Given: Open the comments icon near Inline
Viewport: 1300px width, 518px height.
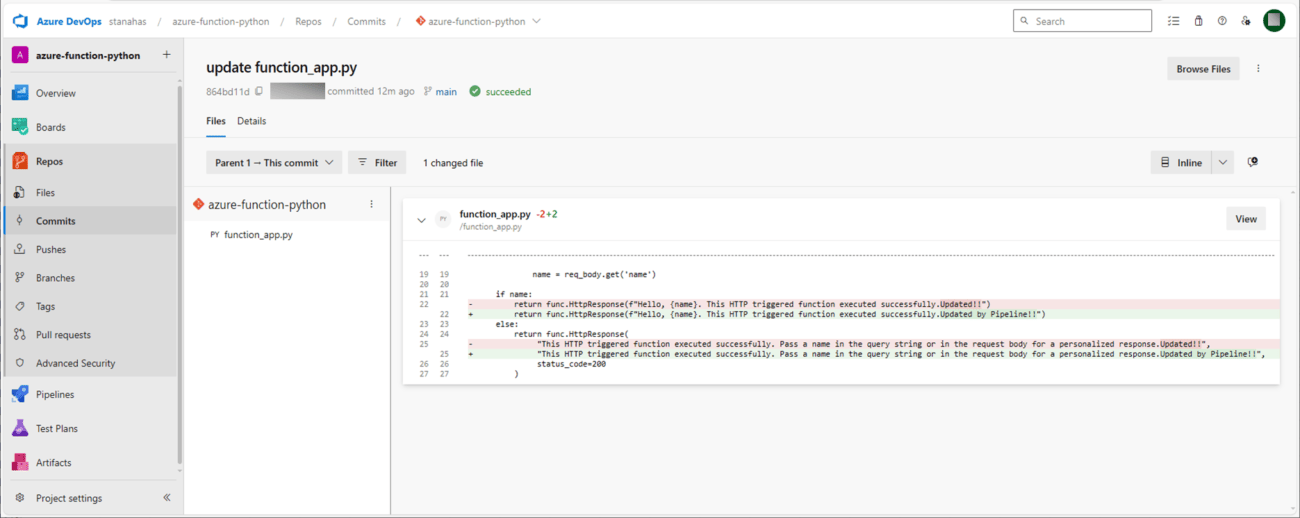Looking at the screenshot, I should coord(1253,162).
